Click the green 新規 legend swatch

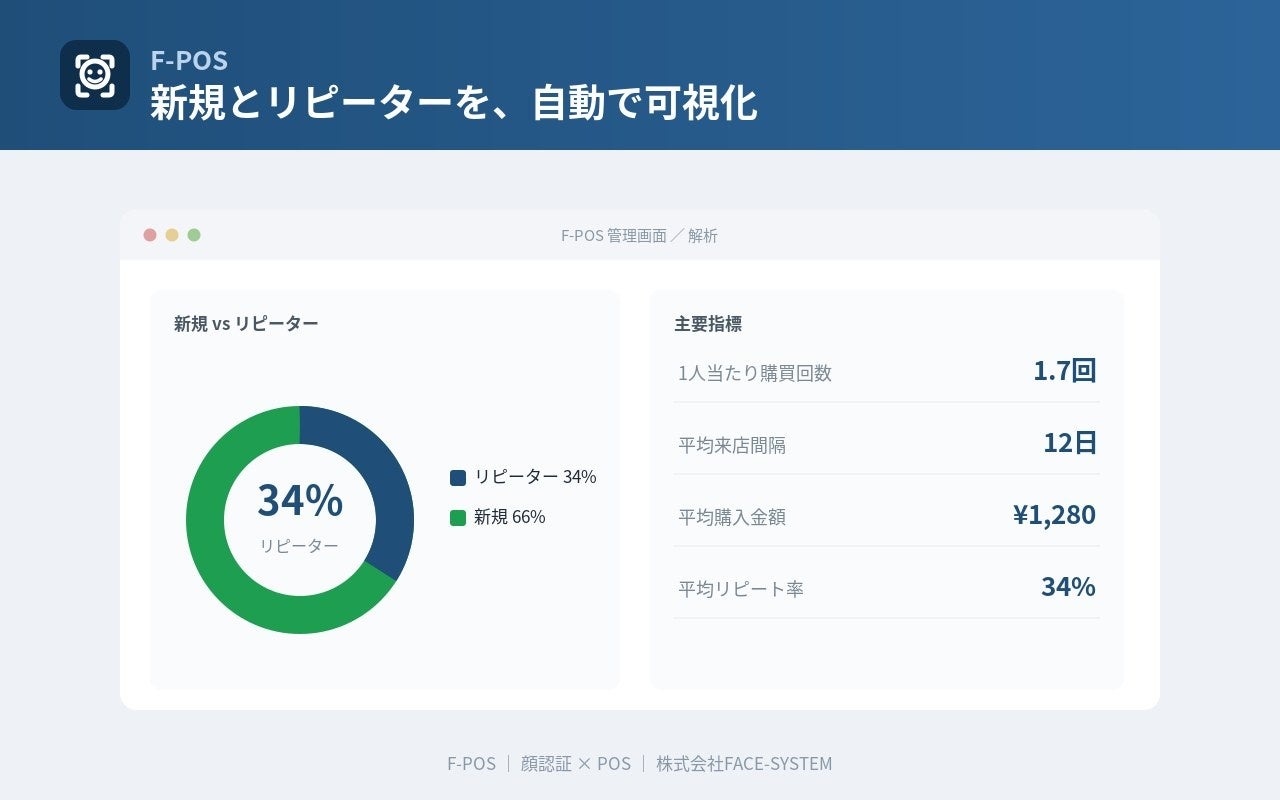pyautogui.click(x=458, y=518)
